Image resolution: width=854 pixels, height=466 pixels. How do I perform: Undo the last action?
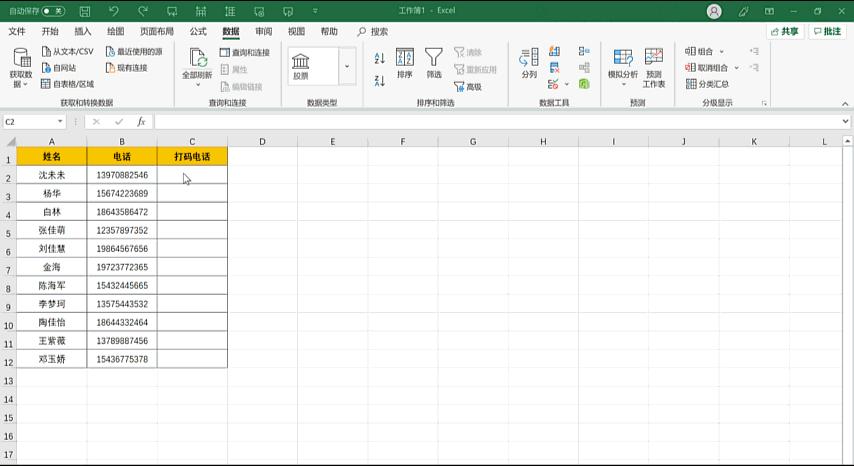[x=113, y=11]
